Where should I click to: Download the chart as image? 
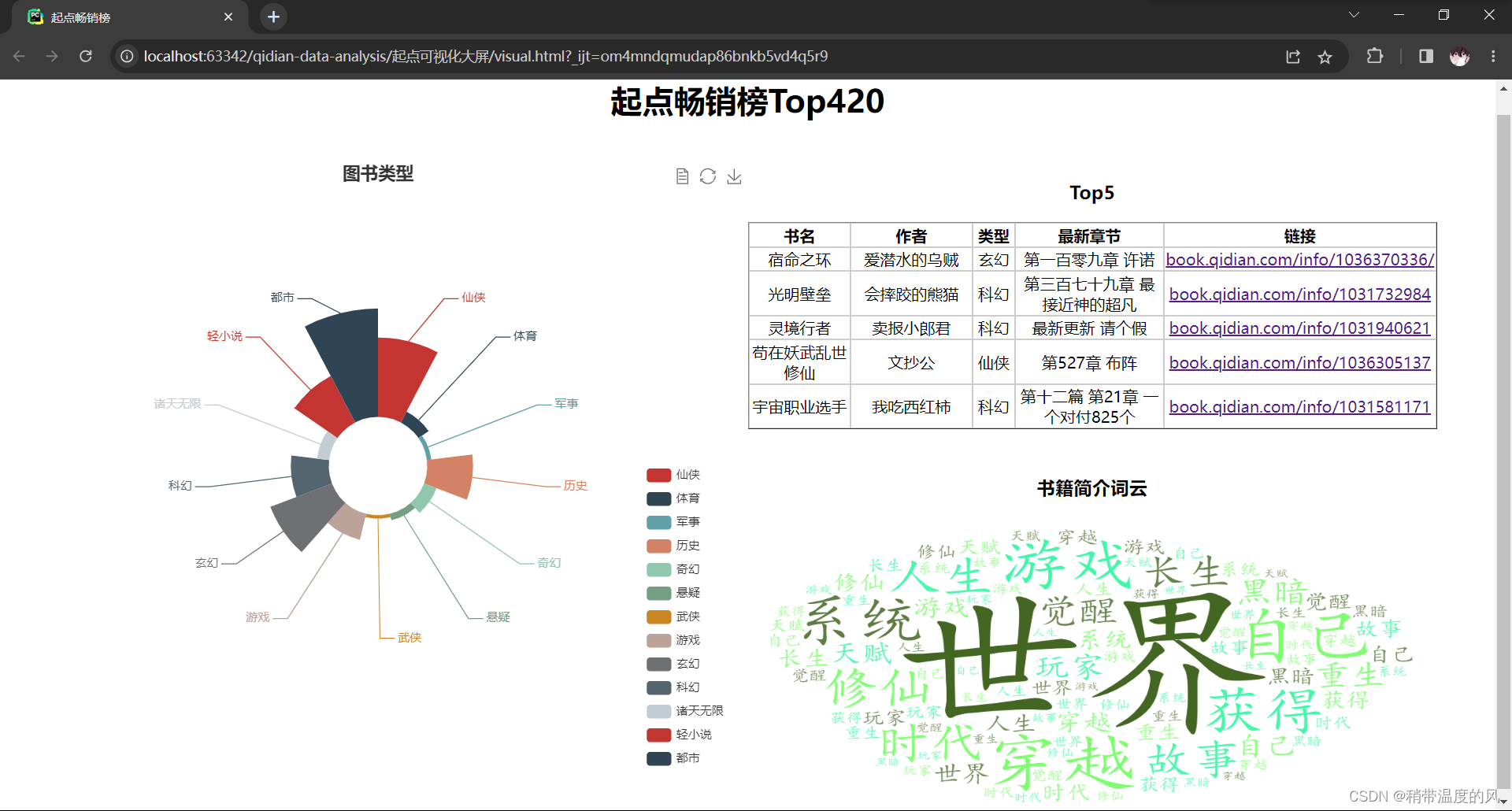click(734, 176)
